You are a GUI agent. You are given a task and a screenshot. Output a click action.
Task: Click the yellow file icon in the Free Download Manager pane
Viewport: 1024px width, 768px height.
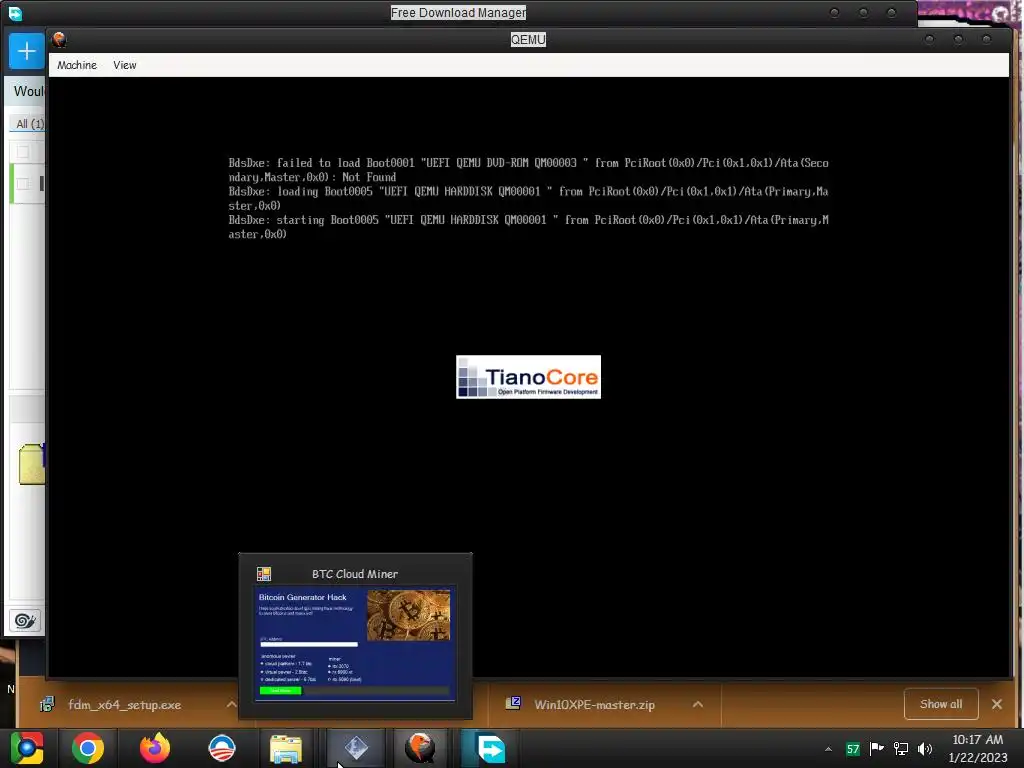[x=32, y=464]
